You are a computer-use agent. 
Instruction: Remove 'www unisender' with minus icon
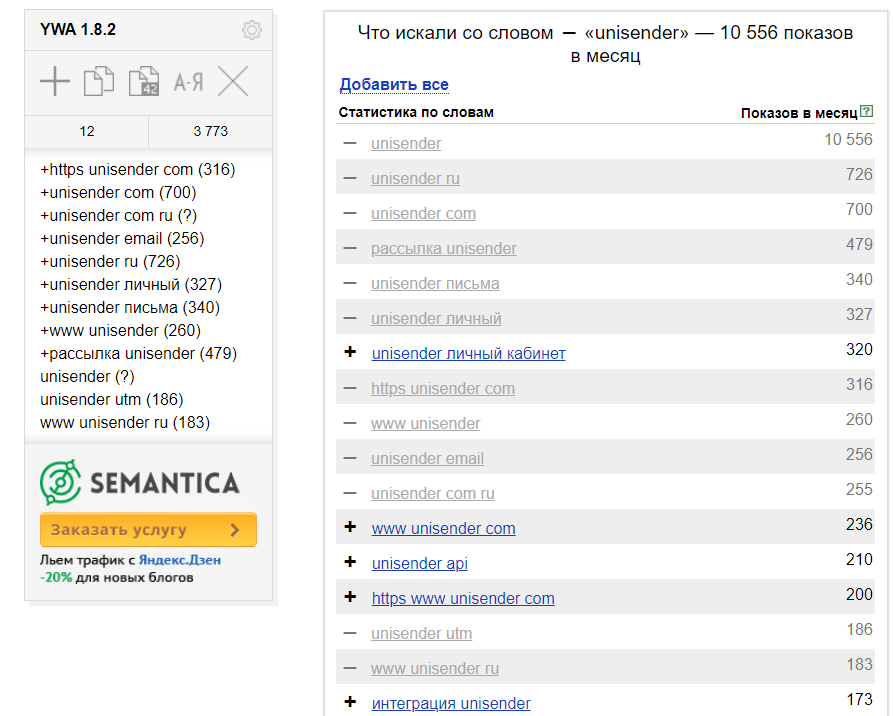350,423
